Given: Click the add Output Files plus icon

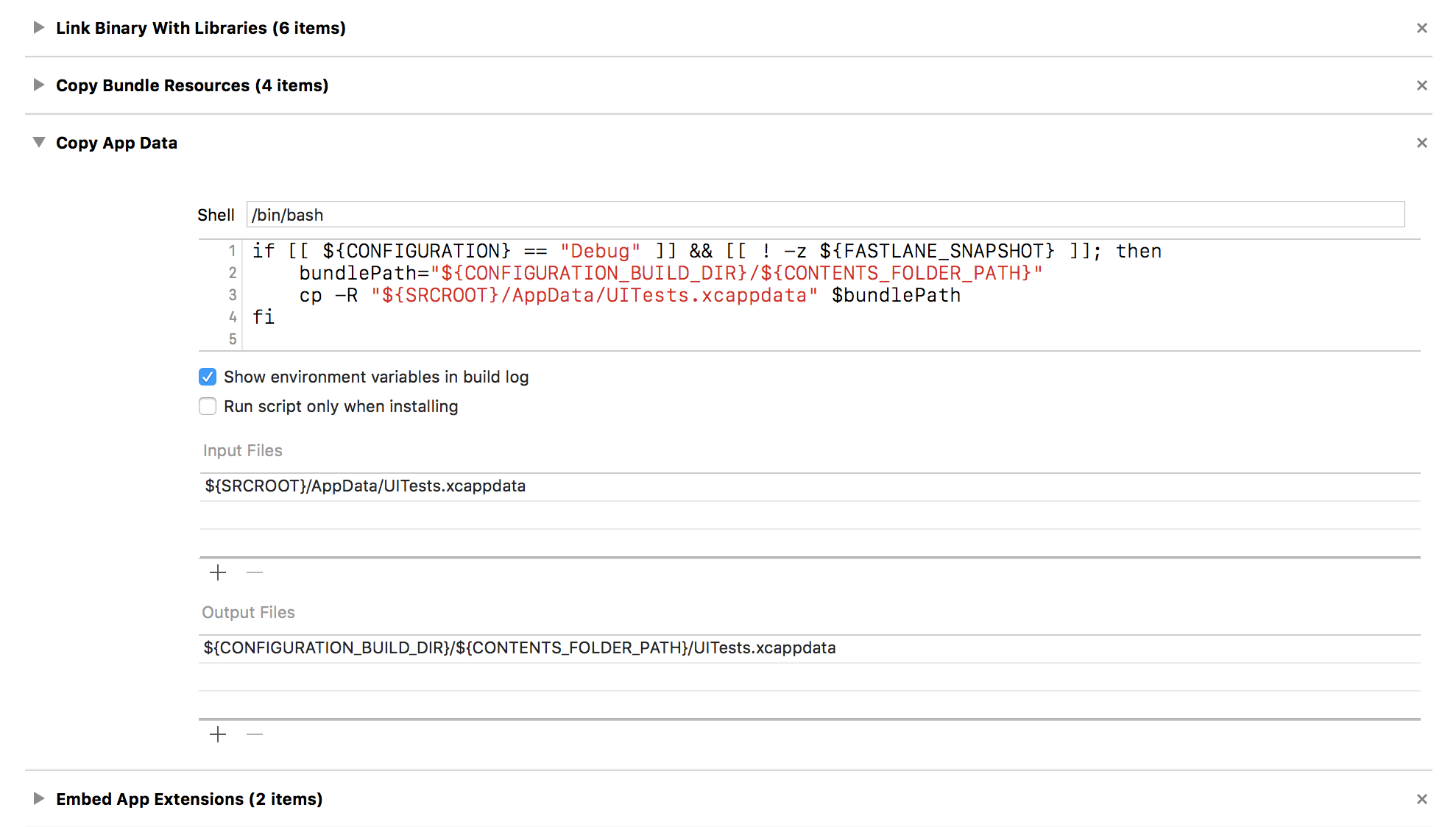Looking at the screenshot, I should pyautogui.click(x=218, y=734).
